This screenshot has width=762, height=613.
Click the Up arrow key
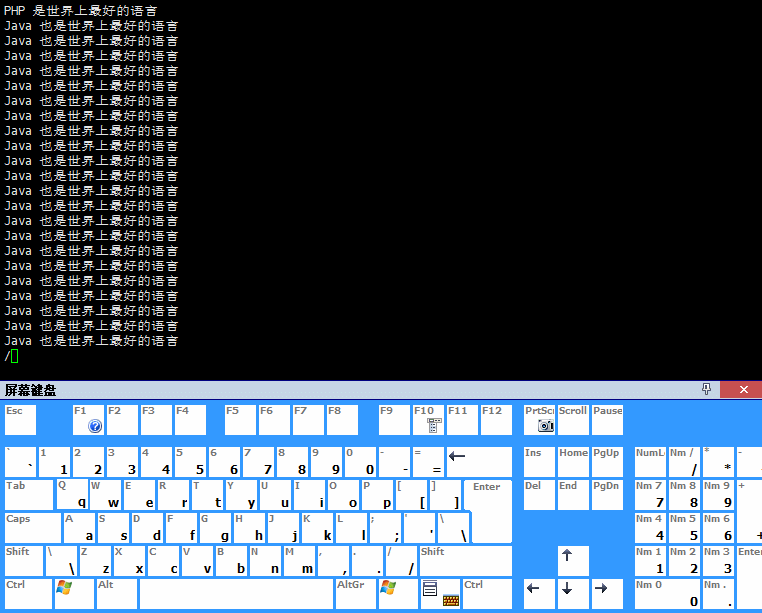click(x=573, y=560)
